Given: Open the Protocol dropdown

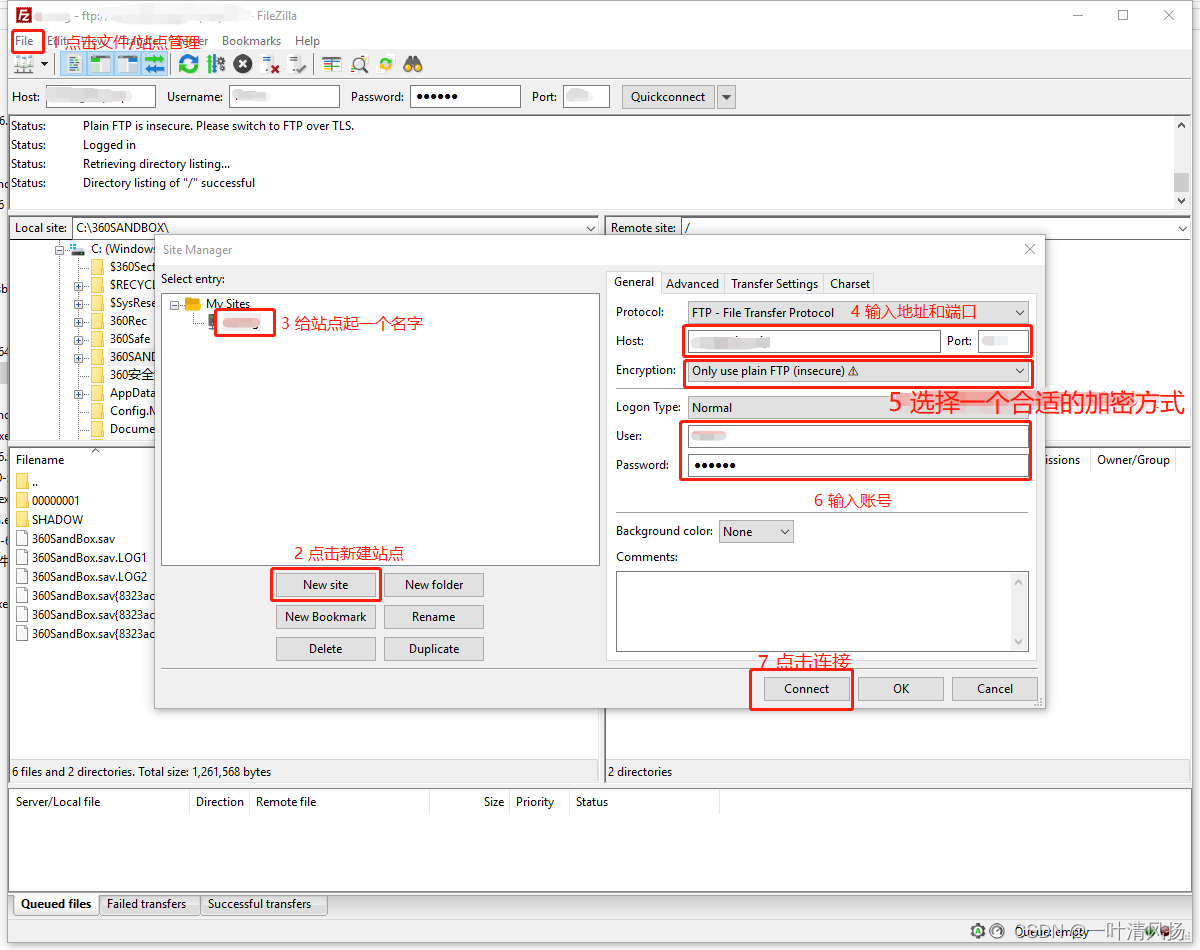Looking at the screenshot, I should [858, 313].
